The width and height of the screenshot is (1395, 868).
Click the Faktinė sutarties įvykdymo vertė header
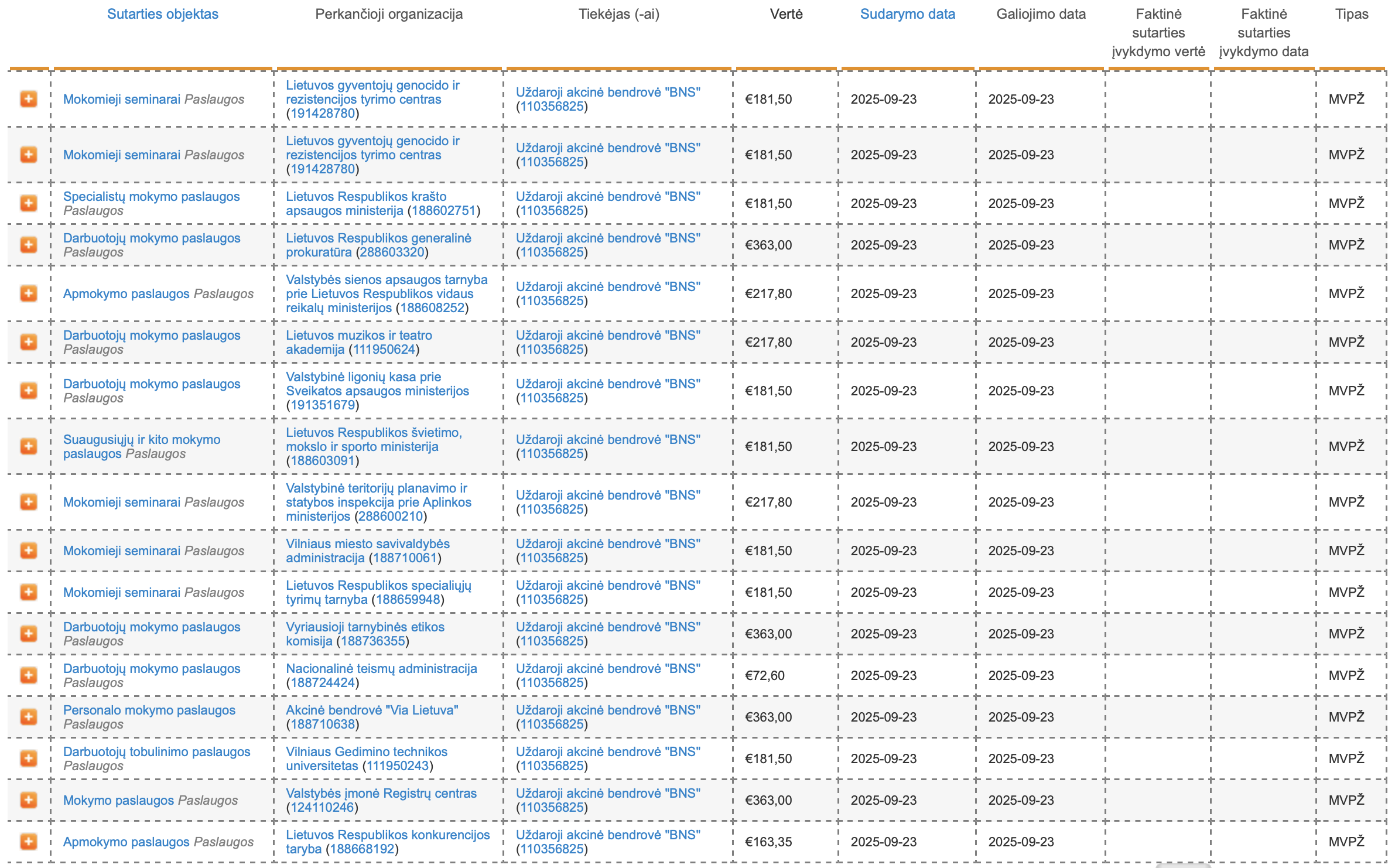point(1158,33)
